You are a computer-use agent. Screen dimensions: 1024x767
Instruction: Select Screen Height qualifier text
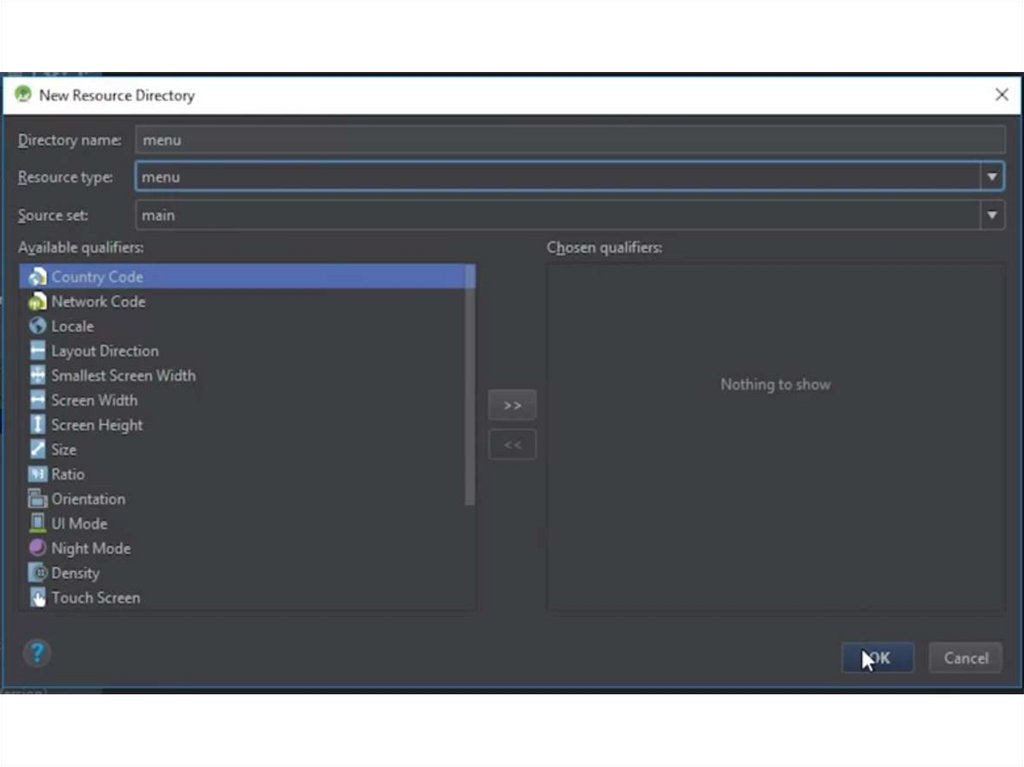point(97,425)
